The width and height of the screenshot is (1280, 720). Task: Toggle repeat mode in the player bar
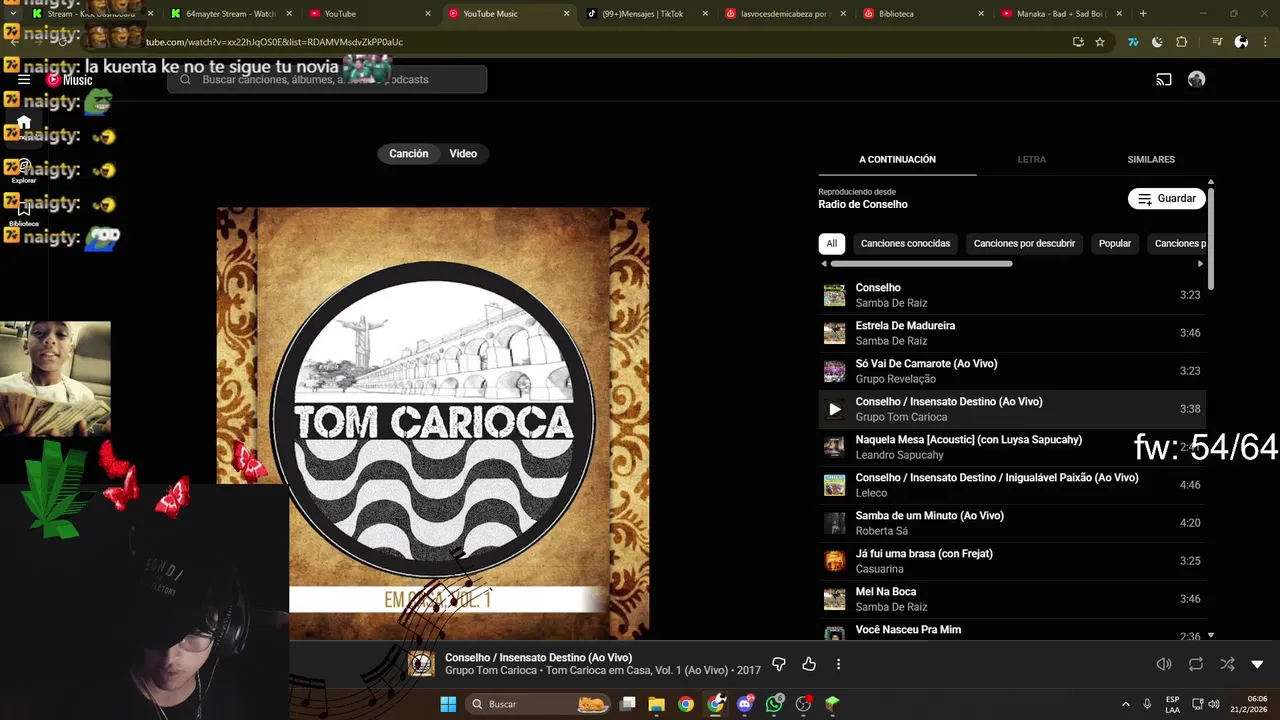(x=1196, y=664)
